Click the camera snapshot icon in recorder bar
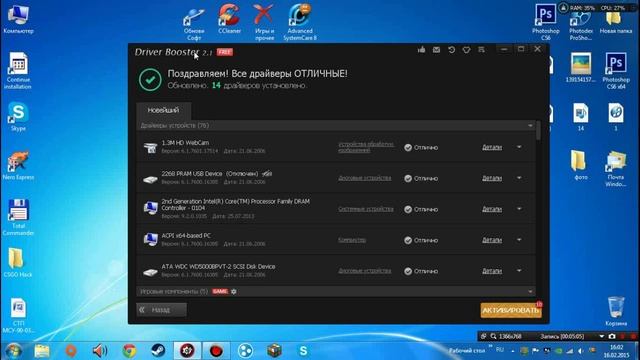Viewport: 640px width, 360px height. (x=612, y=336)
